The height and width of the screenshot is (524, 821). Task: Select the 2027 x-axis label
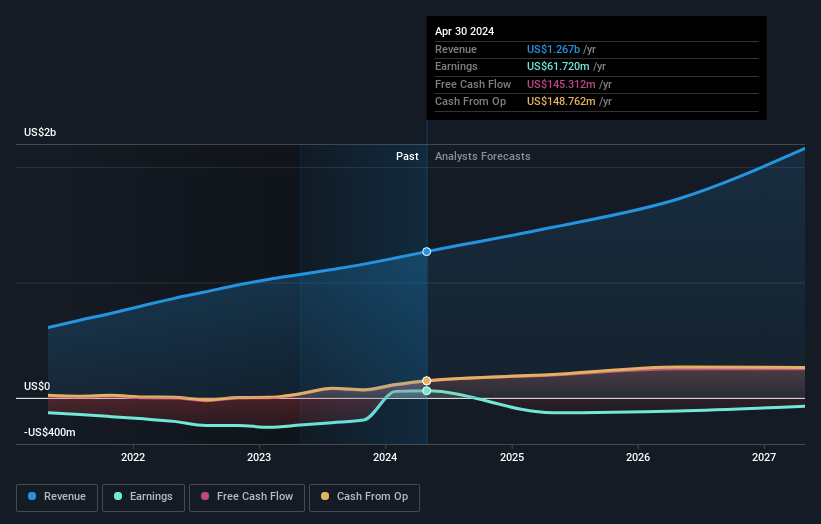[x=764, y=458]
